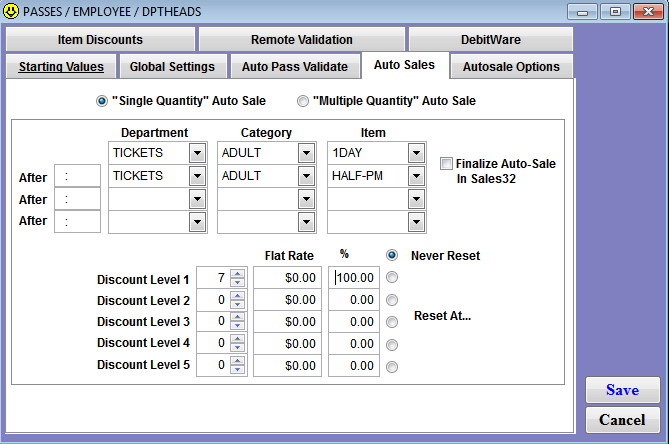Select reset radio button for Discount Level 5

392,366
